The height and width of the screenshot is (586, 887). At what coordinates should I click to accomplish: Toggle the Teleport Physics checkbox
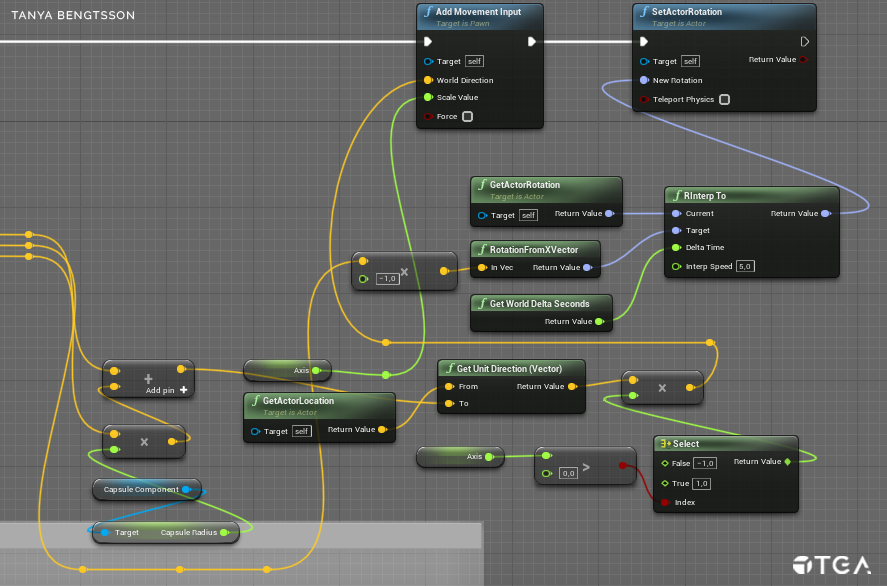(724, 100)
